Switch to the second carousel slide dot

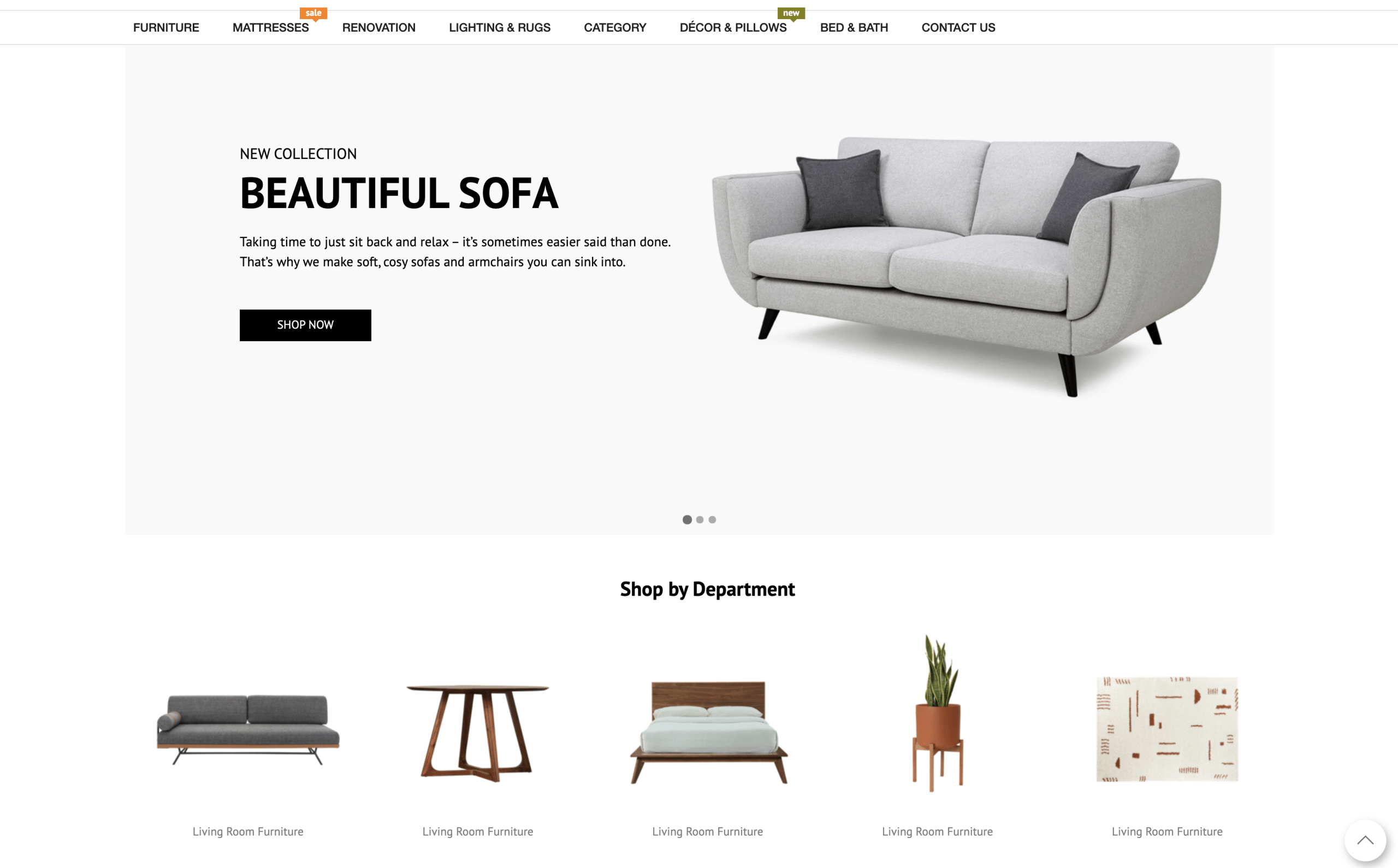point(700,520)
